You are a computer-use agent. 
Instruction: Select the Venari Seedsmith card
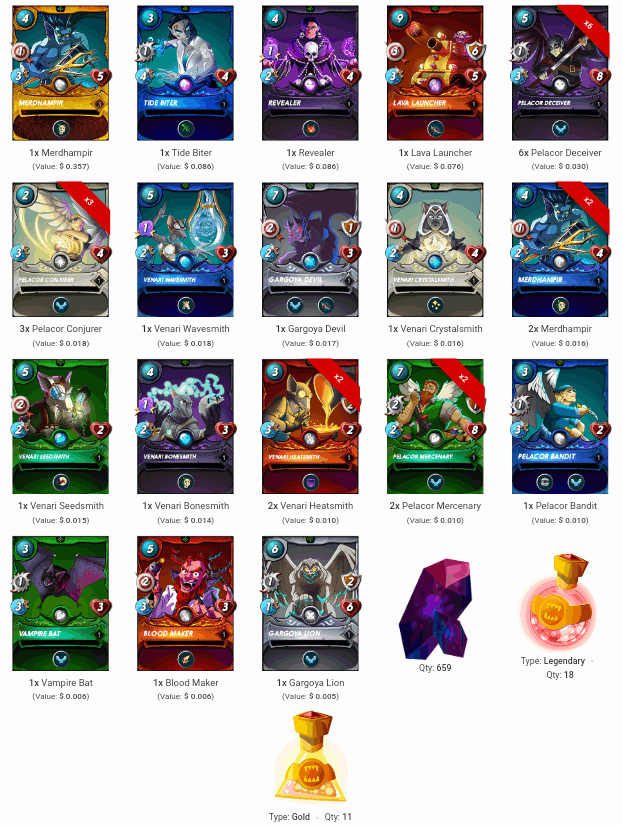pyautogui.click(x=61, y=427)
